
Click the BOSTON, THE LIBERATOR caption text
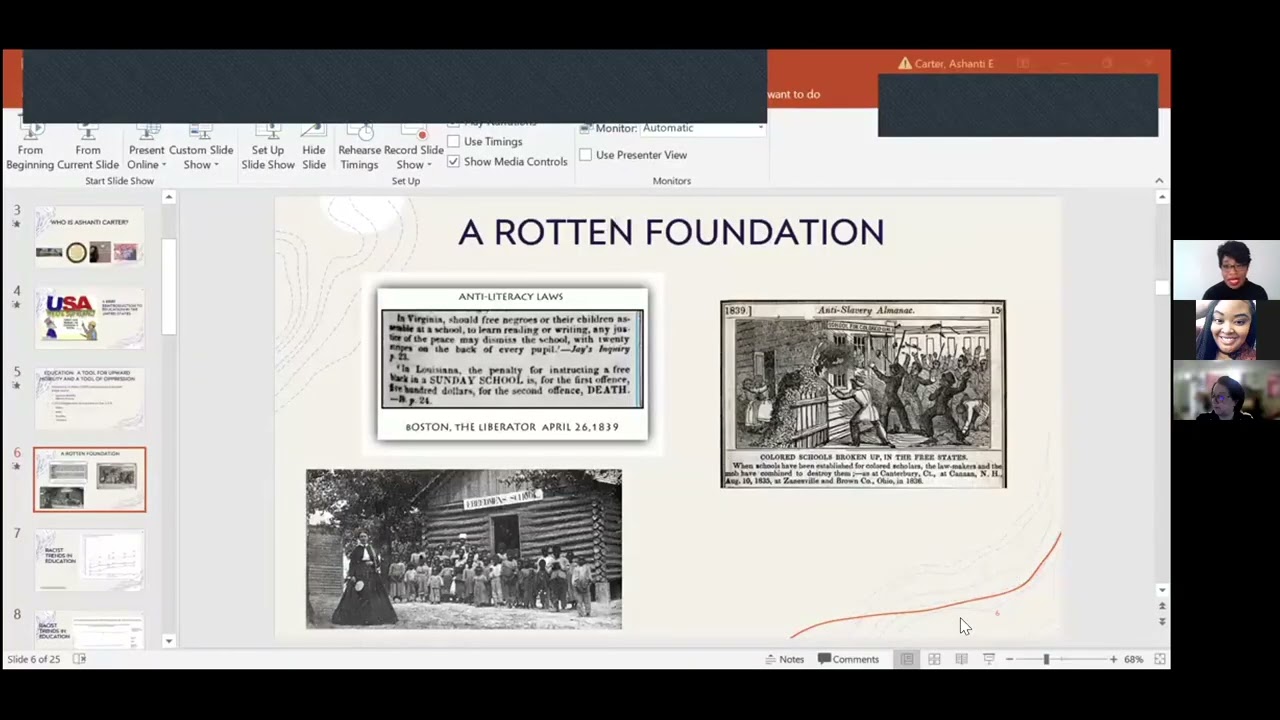[512, 427]
